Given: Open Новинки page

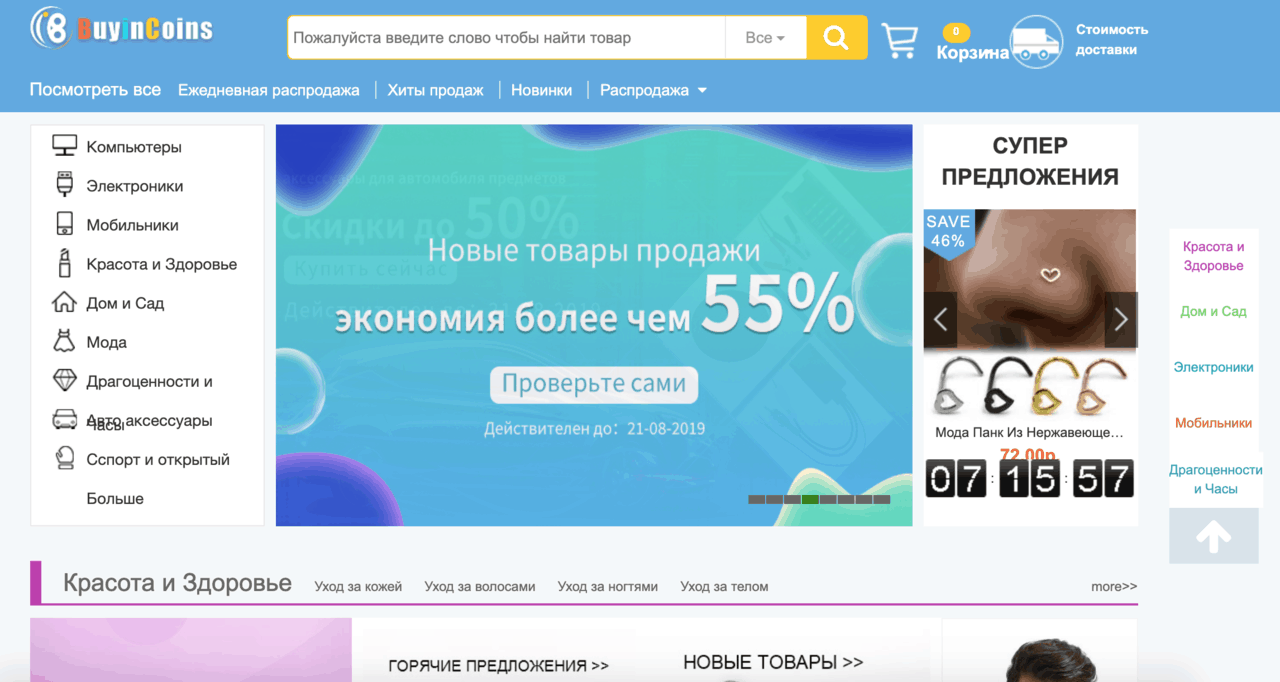Looking at the screenshot, I should coord(541,90).
